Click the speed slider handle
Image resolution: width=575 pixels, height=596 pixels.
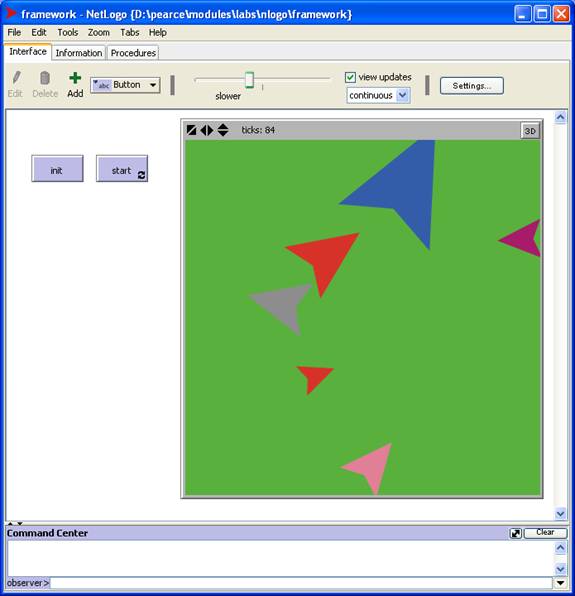pyautogui.click(x=249, y=80)
